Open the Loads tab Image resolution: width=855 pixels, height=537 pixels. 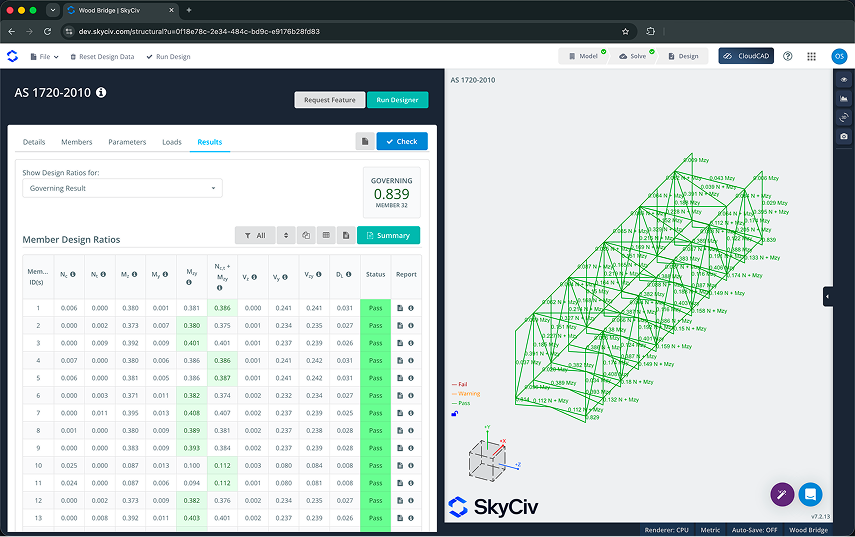(172, 142)
